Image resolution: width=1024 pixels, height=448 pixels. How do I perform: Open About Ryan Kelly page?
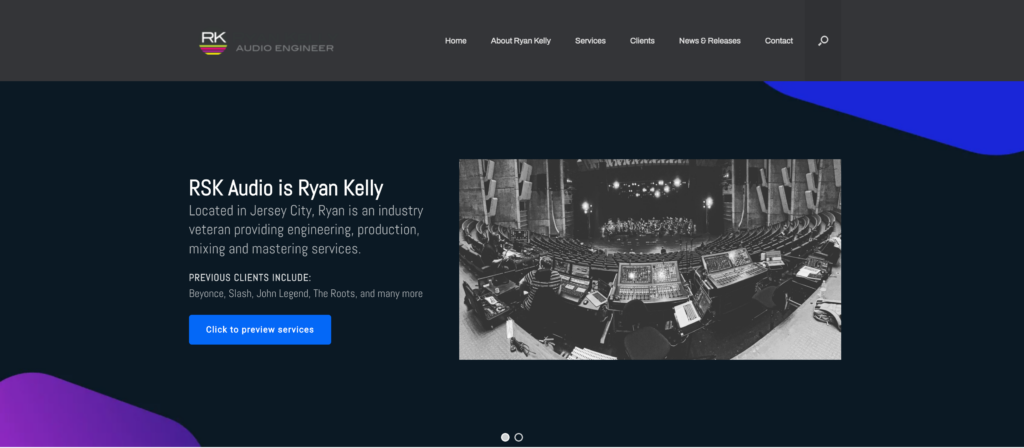(x=520, y=40)
